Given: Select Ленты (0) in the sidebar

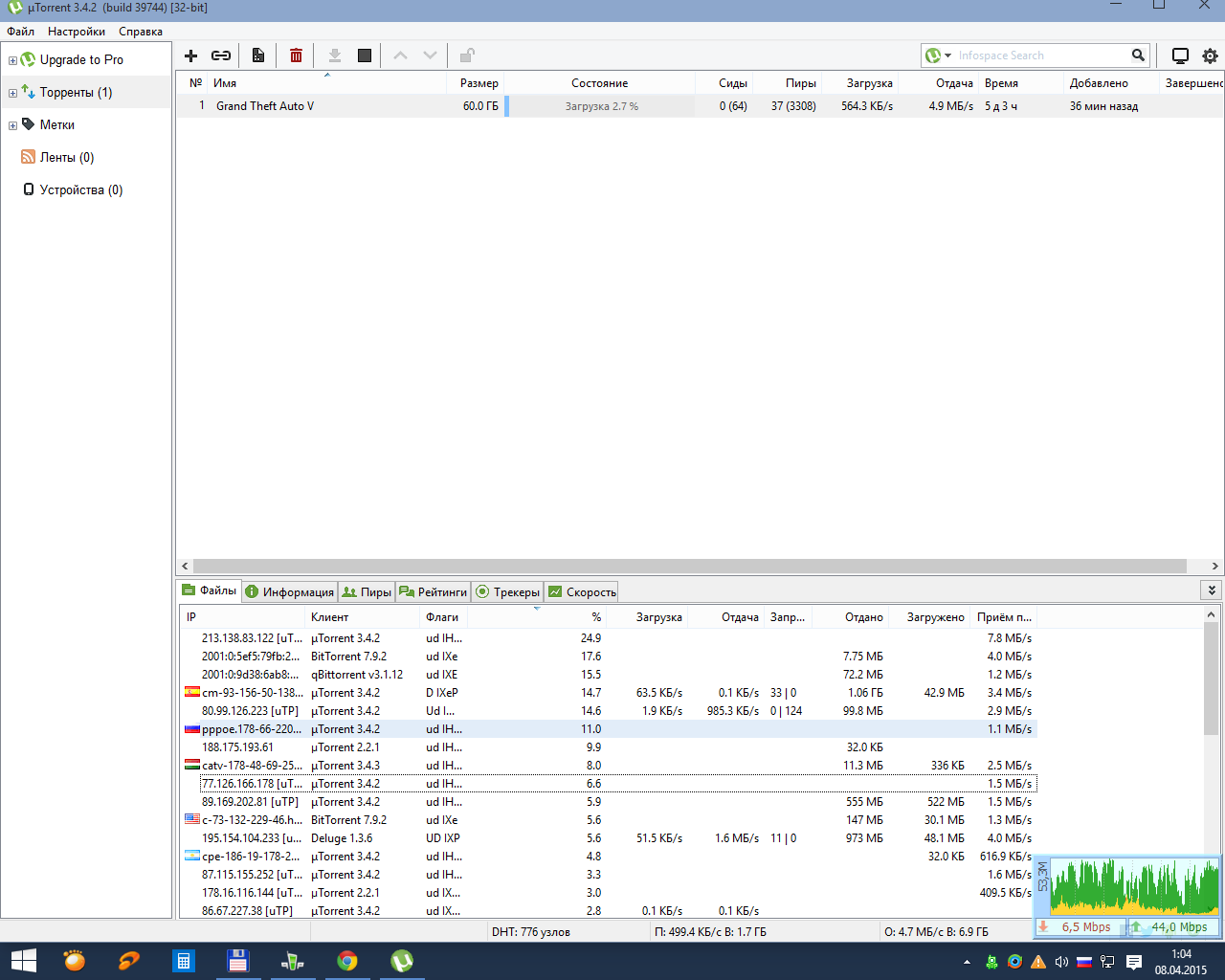Looking at the screenshot, I should (x=67, y=157).
